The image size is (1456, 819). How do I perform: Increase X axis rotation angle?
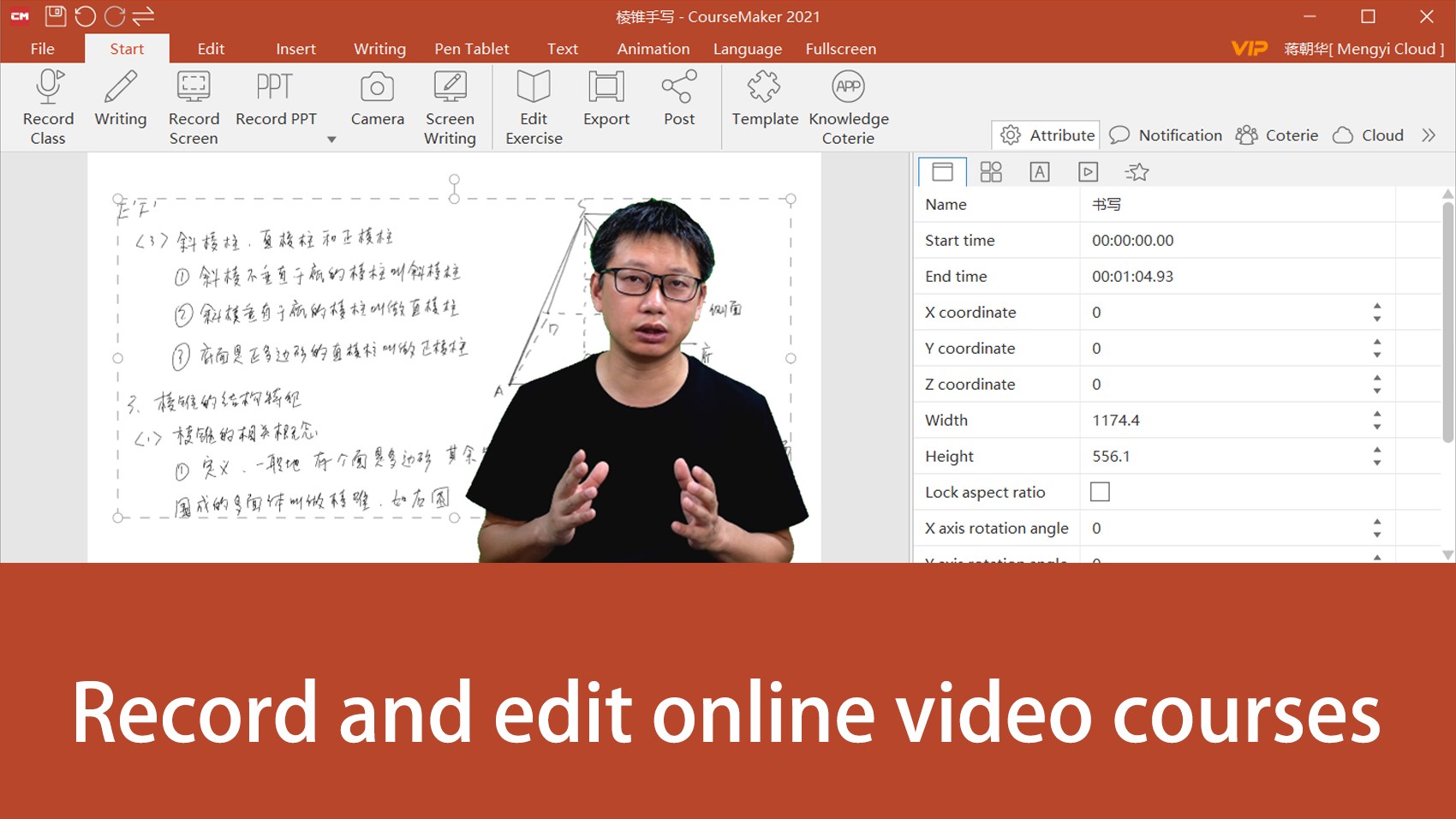click(x=1377, y=522)
